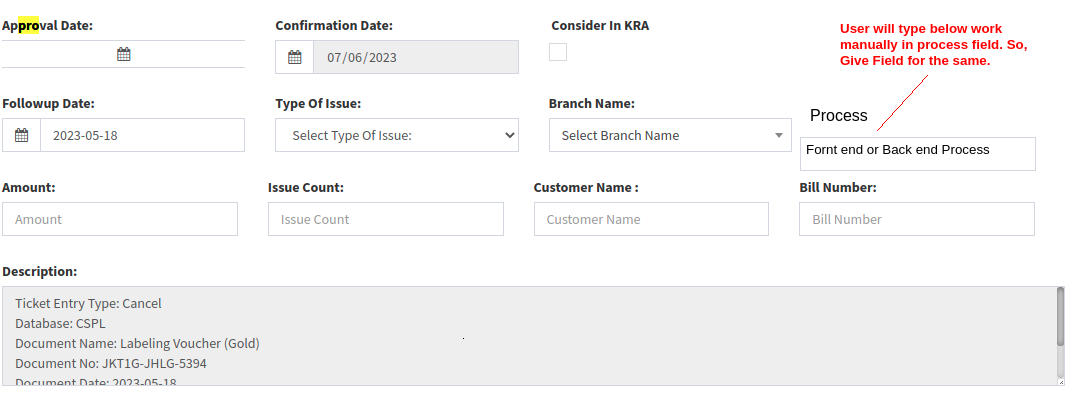This screenshot has height=399, width=1076.
Task: Click the Type Of Issue label
Action: tap(318, 104)
